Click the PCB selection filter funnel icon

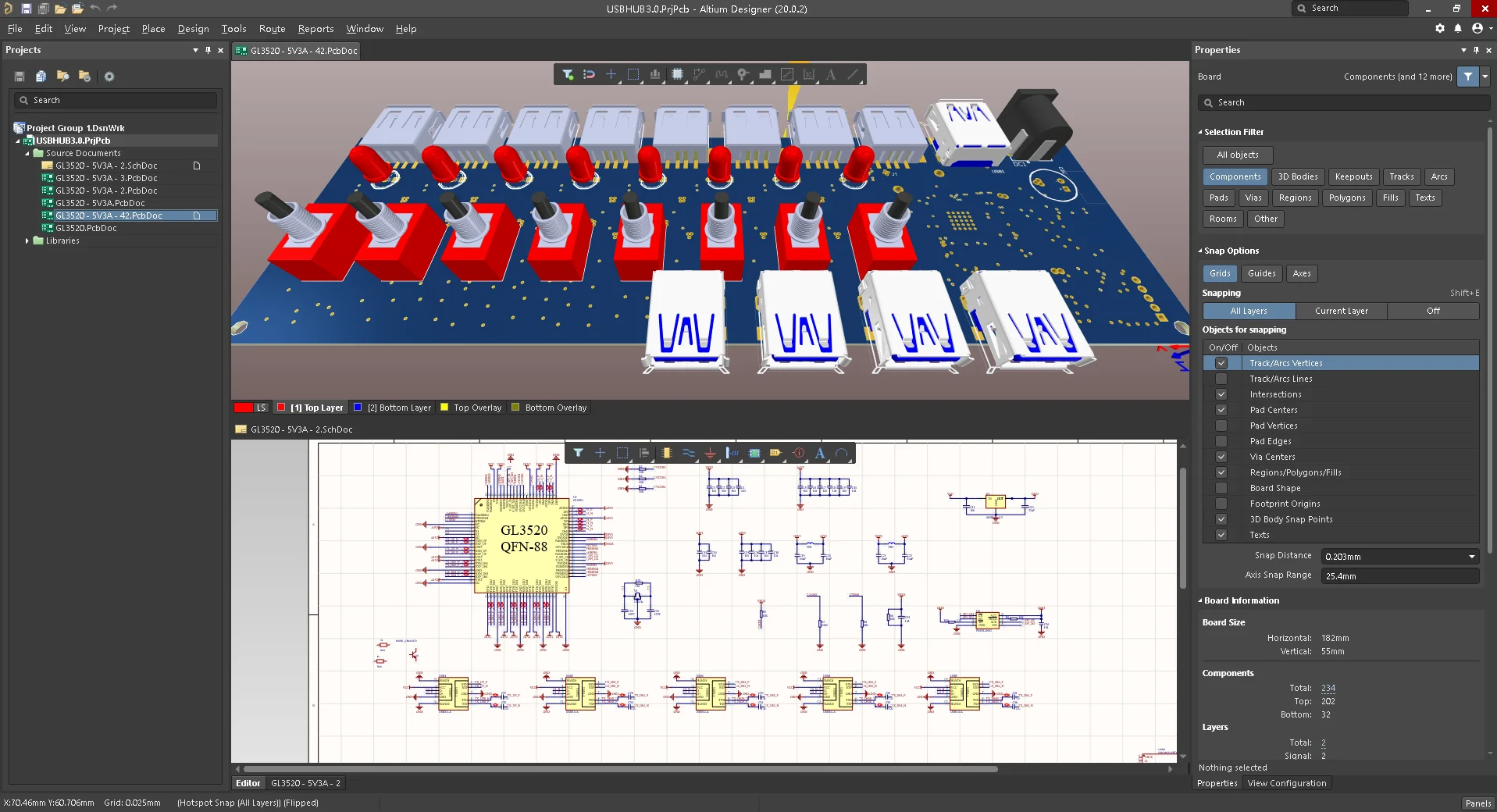[x=568, y=75]
